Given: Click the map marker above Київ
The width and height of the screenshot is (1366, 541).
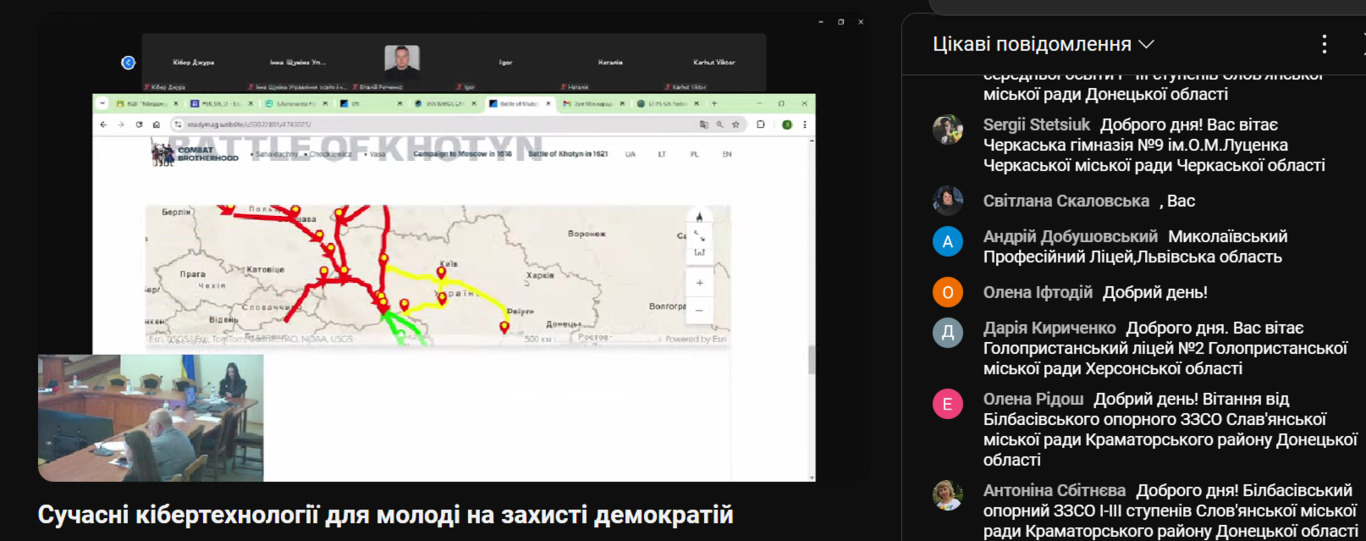Looking at the screenshot, I should 441,271.
